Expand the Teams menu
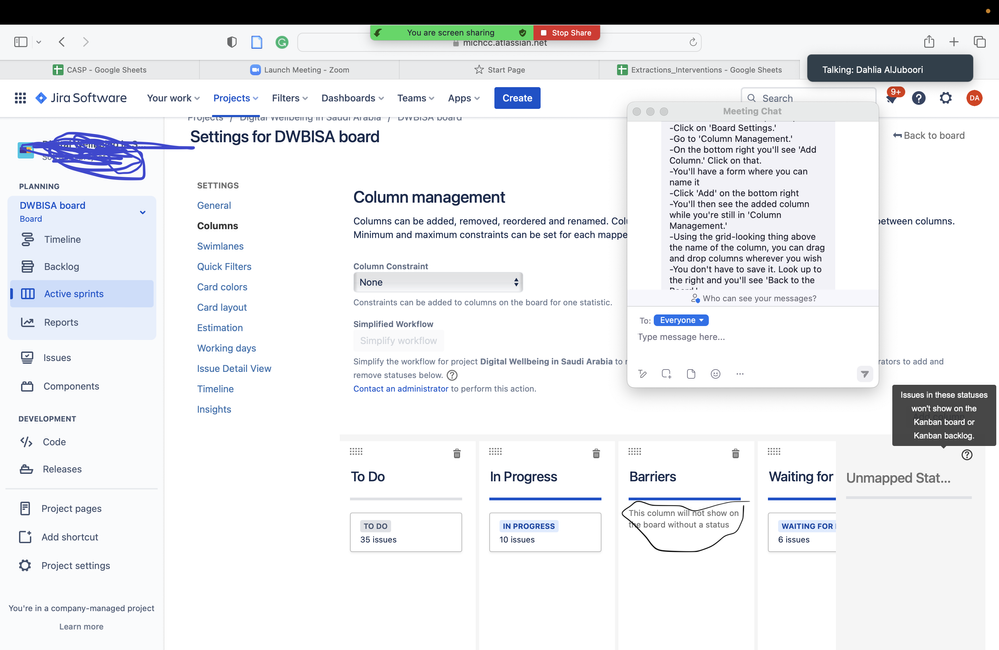 [415, 98]
